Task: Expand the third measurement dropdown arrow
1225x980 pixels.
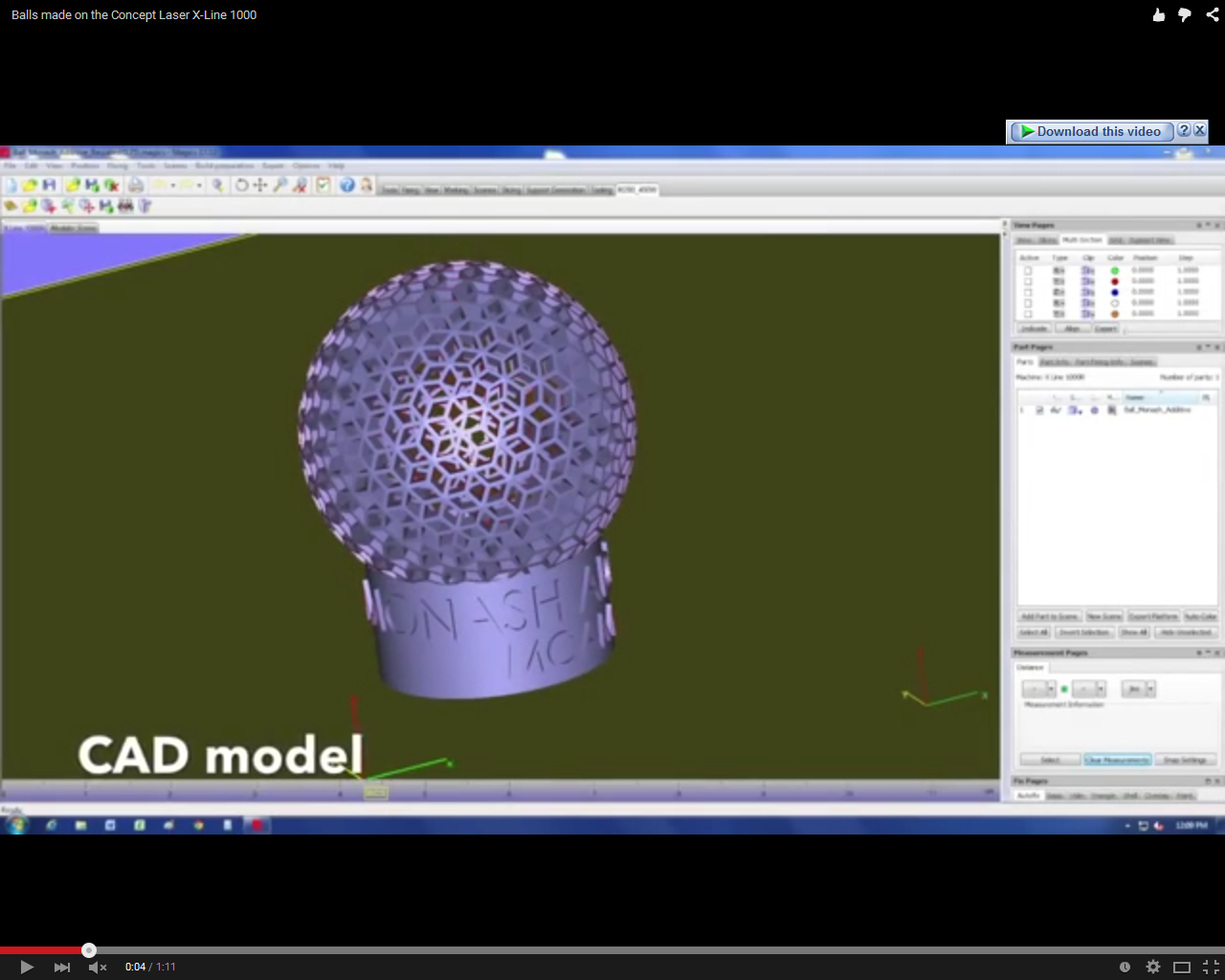Action: [x=1150, y=689]
